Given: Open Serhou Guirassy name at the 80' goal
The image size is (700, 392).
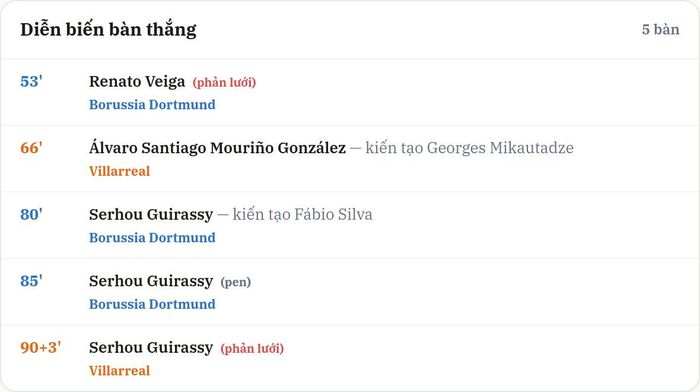Looking at the screenshot, I should [x=151, y=214].
